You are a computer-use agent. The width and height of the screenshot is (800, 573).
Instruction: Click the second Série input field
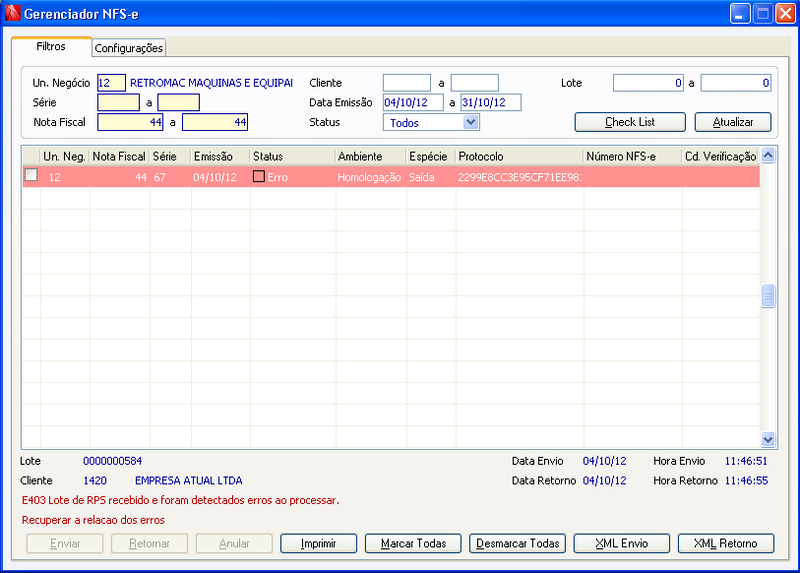point(179,103)
